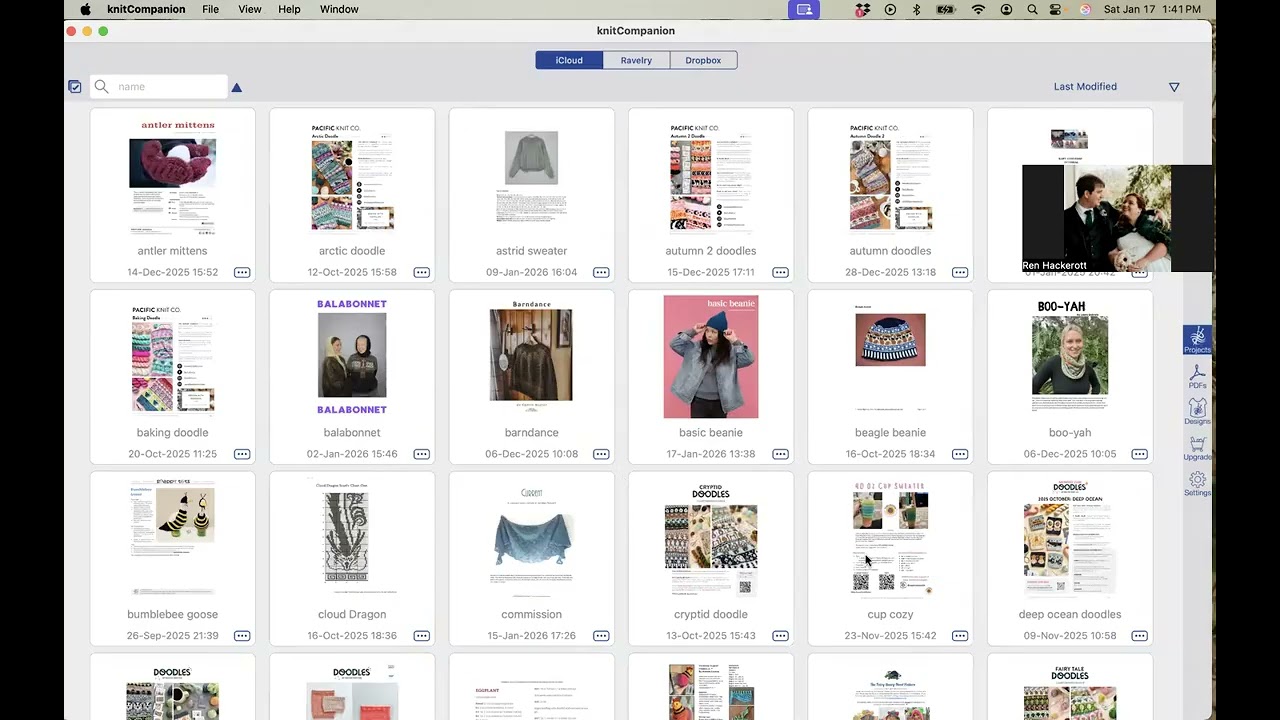This screenshot has width=1280, height=720.
Task: Open options menu for deep ocean doodles
Action: click(x=1139, y=636)
